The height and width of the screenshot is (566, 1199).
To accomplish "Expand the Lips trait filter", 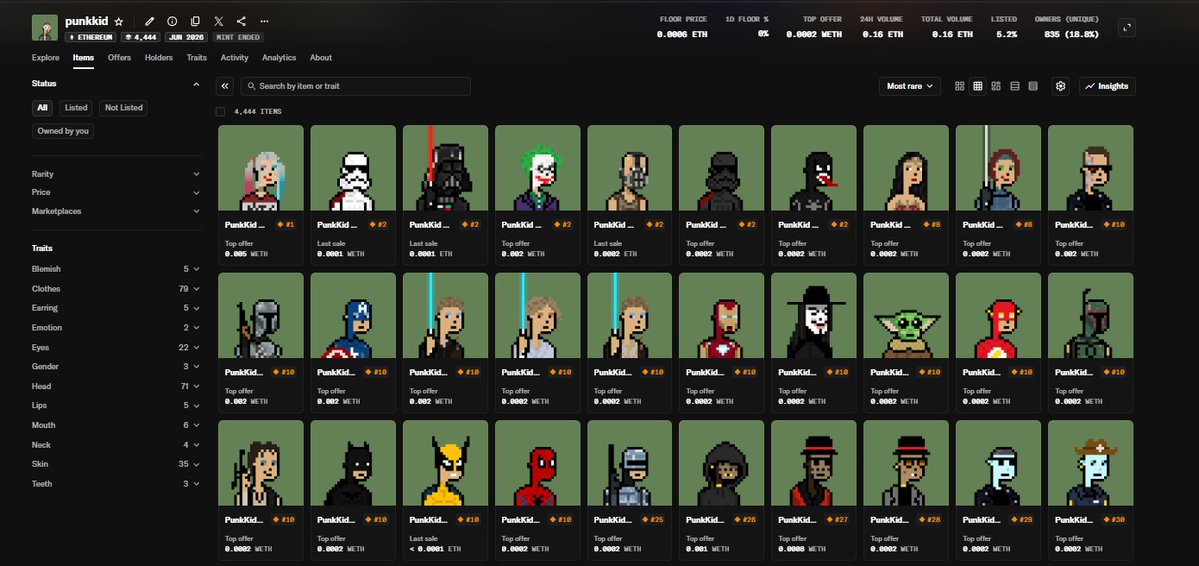I will 116,405.
